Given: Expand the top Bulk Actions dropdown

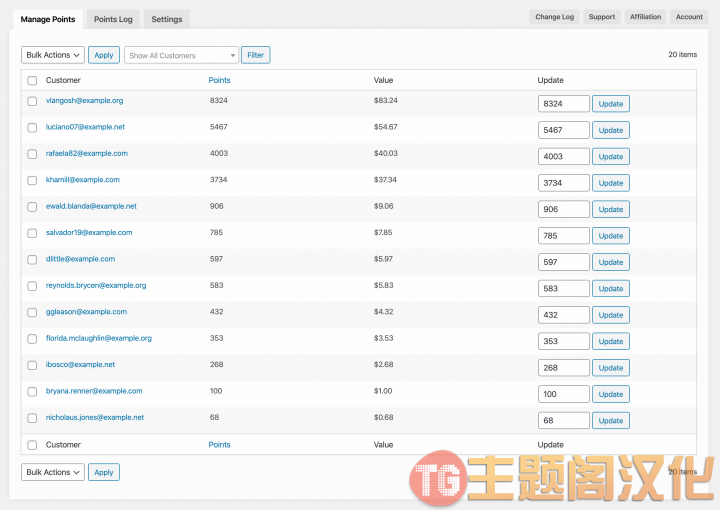Looking at the screenshot, I should 53,55.
